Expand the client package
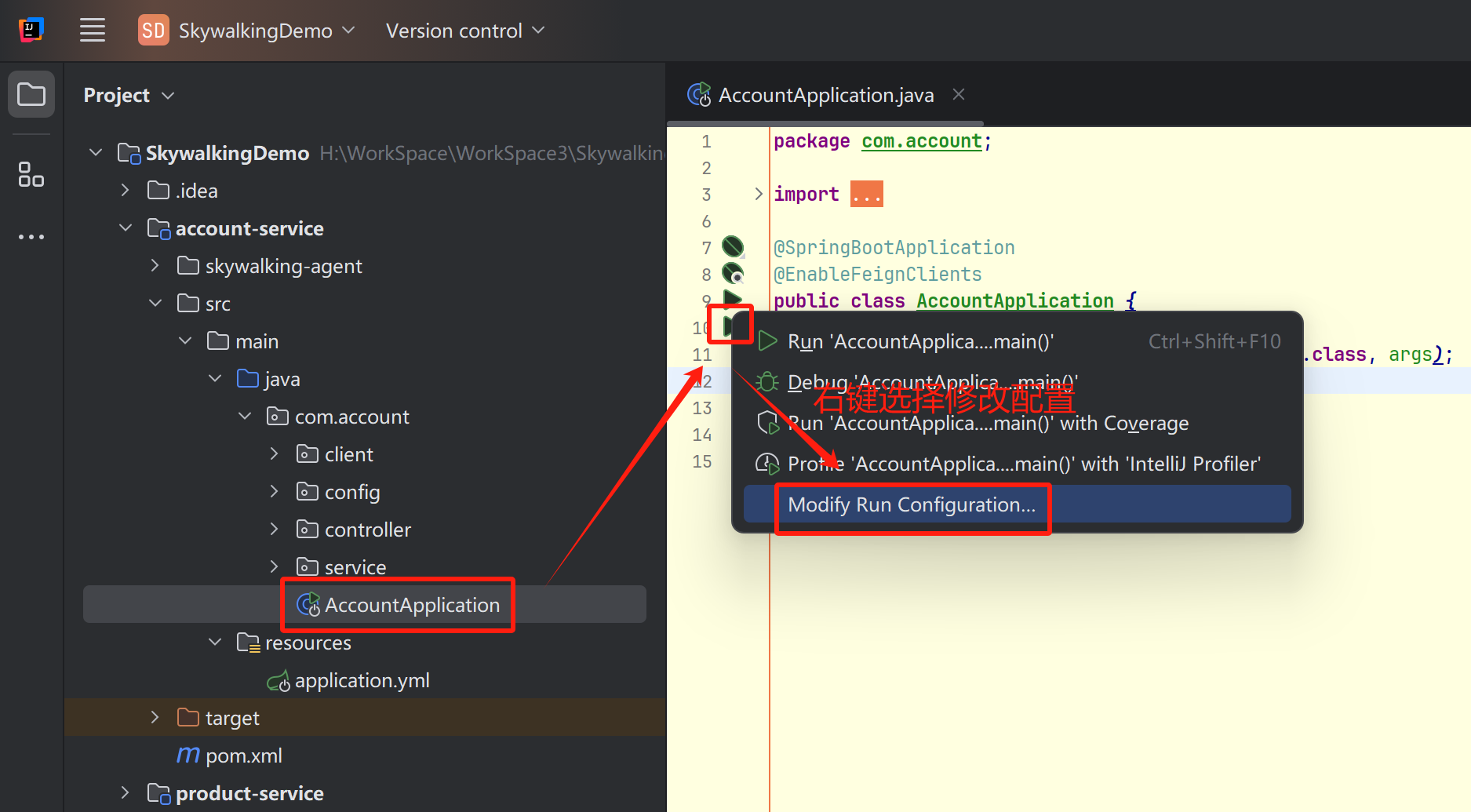 pos(275,453)
